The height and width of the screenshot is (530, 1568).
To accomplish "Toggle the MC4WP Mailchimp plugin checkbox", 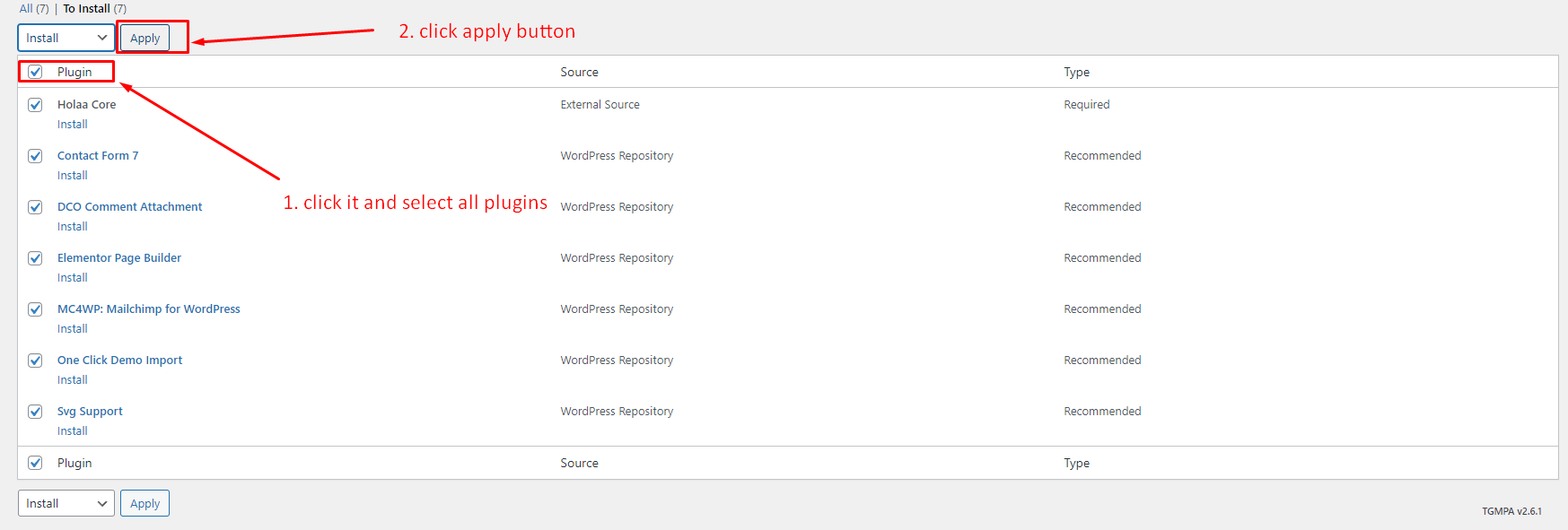I will coord(35,309).
